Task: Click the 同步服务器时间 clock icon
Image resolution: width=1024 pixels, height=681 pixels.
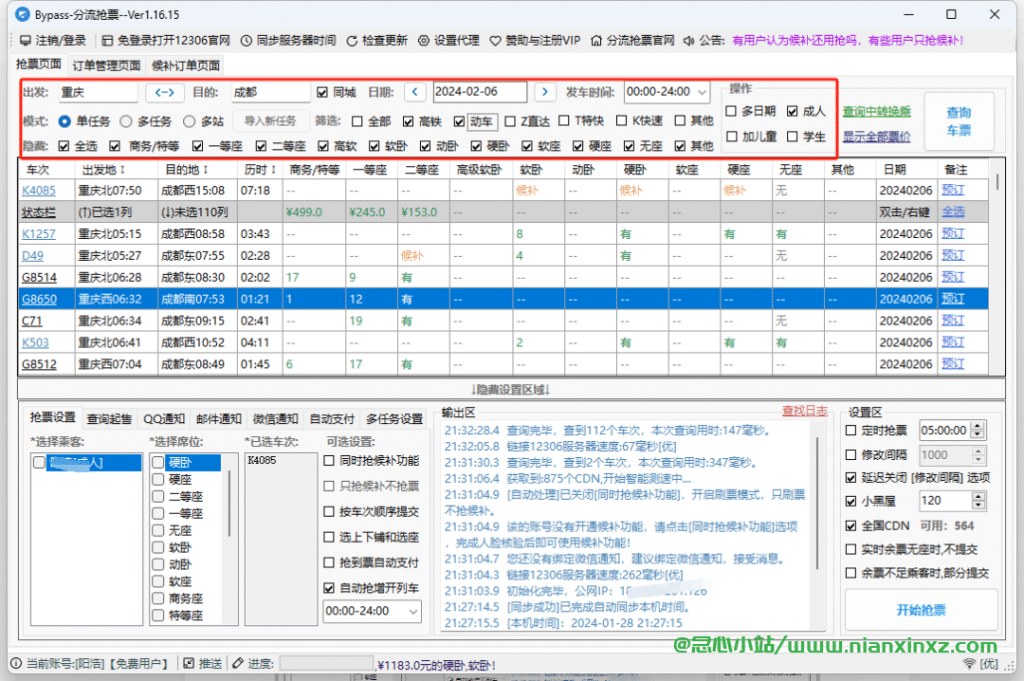Action: pos(246,40)
